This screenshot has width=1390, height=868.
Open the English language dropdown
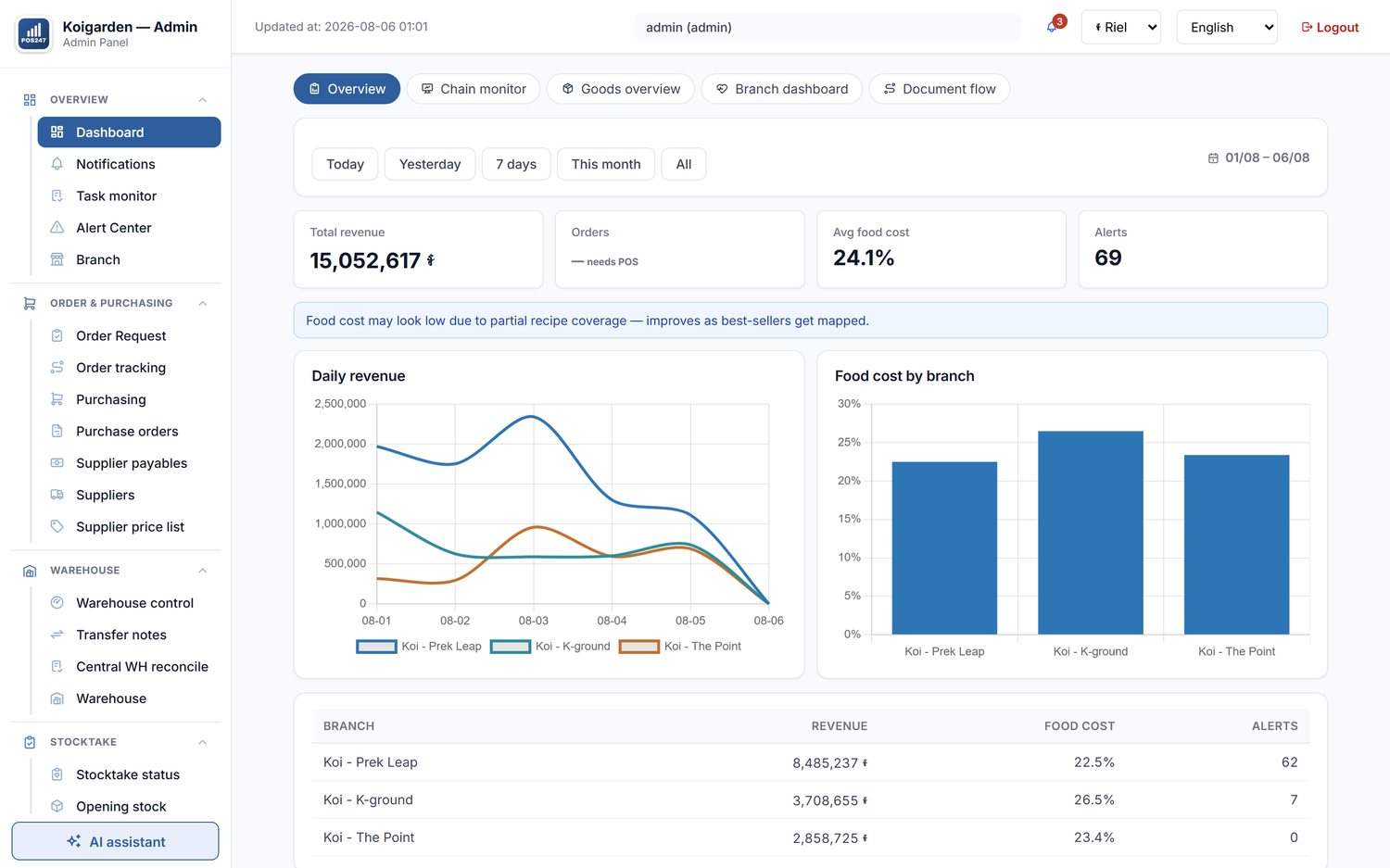tap(1227, 27)
